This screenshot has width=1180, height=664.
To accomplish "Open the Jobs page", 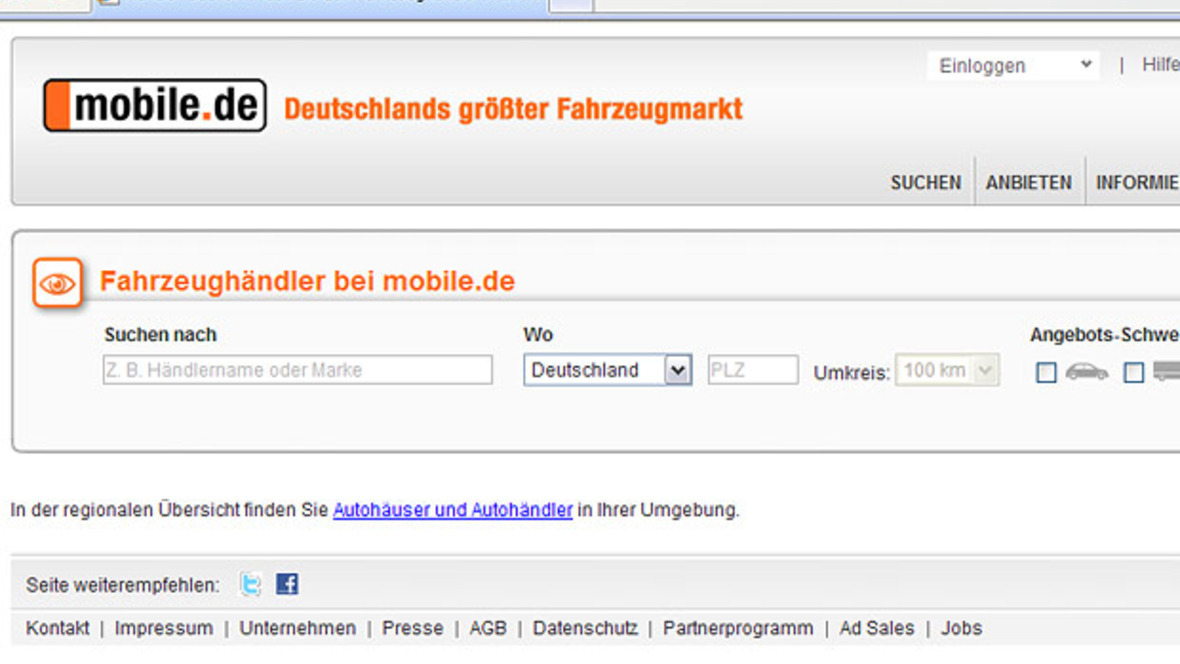I will click(961, 628).
